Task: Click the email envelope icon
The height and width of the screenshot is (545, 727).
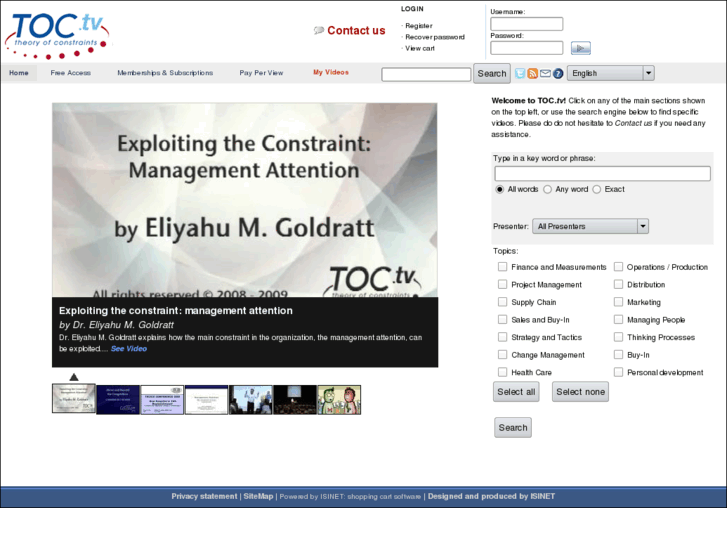Action: click(x=545, y=73)
